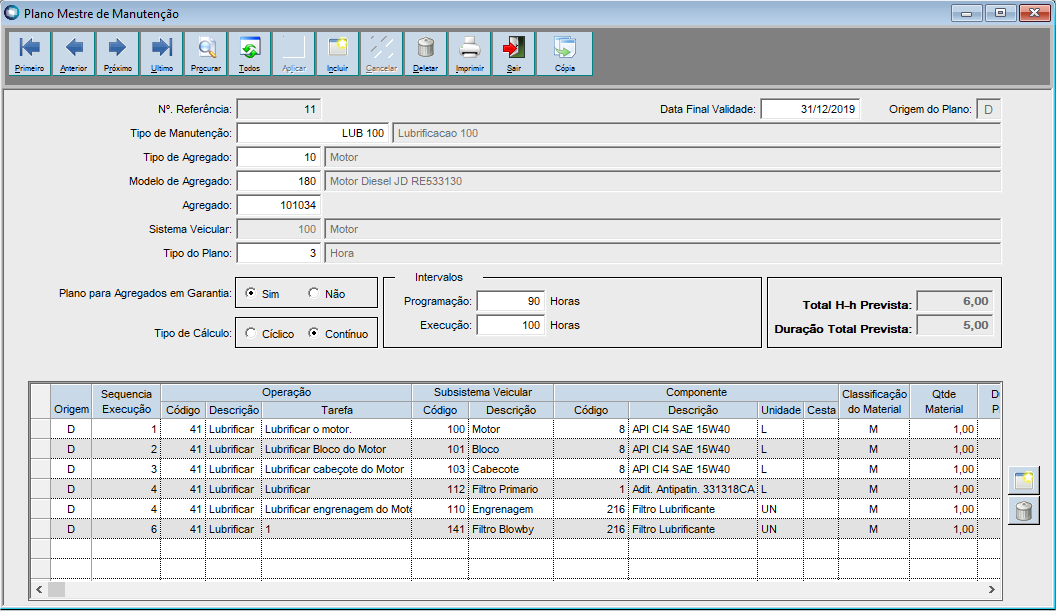Open the Procurar search tool
The width and height of the screenshot is (1056, 611).
point(206,53)
